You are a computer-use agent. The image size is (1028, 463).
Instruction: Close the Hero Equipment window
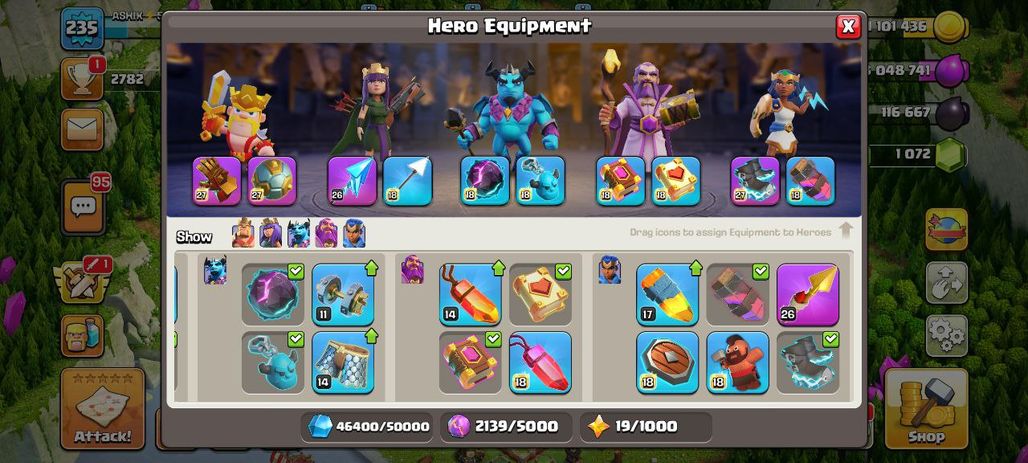coord(848,26)
